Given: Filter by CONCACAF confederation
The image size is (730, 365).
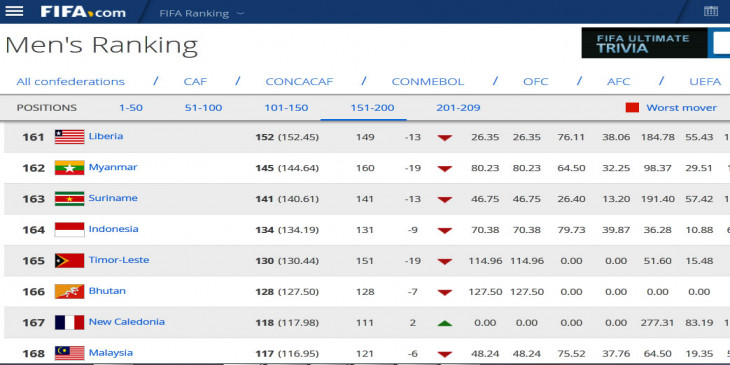Looking at the screenshot, I should 299,81.
